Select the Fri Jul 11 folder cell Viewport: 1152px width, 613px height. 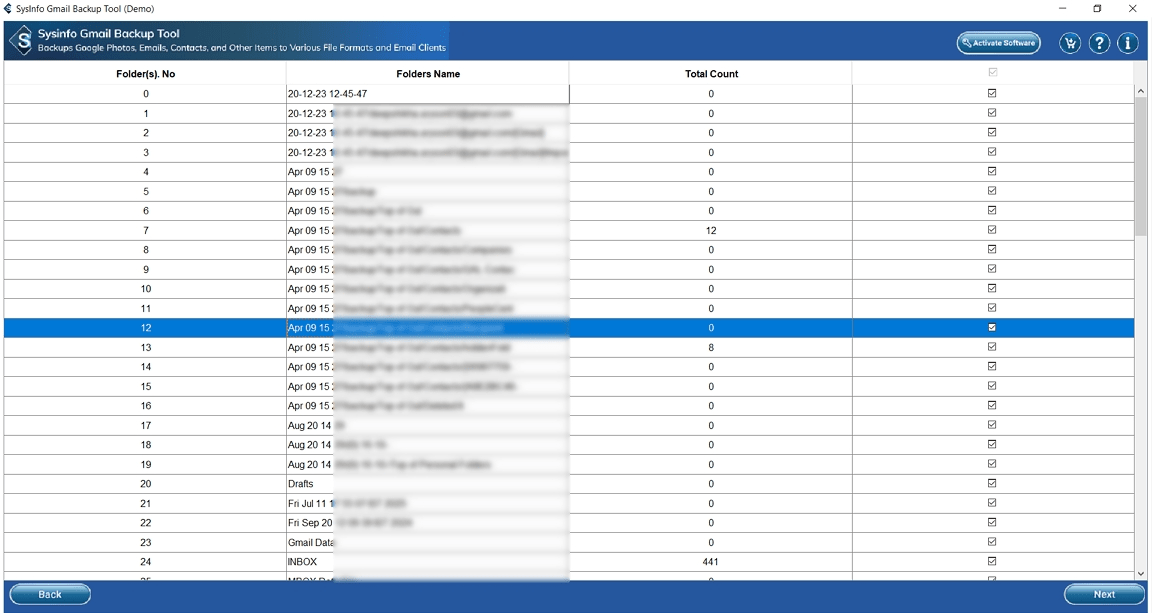tap(428, 503)
